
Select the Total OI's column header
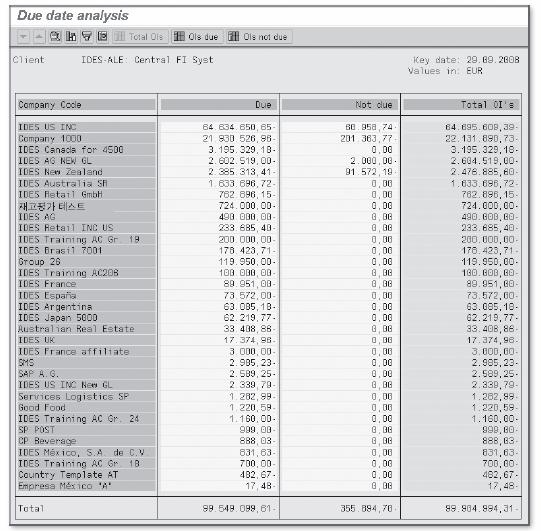point(462,105)
